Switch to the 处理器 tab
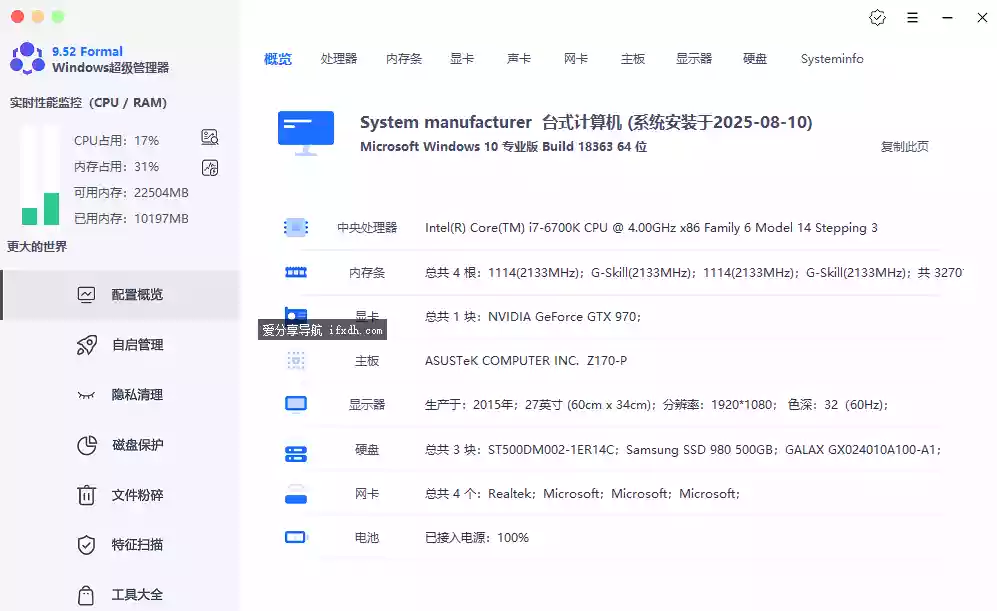The height and width of the screenshot is (611, 997). coord(339,58)
